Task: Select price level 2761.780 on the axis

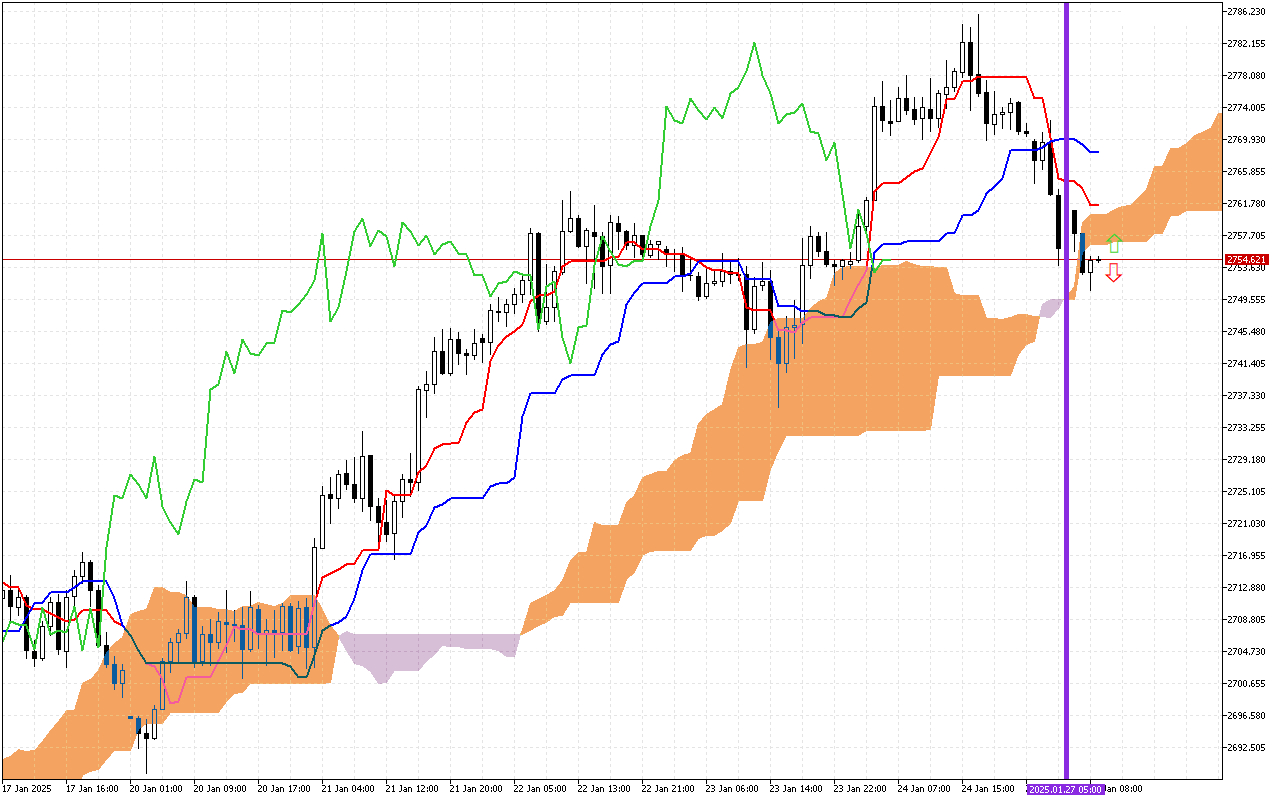Action: pyautogui.click(x=1245, y=204)
